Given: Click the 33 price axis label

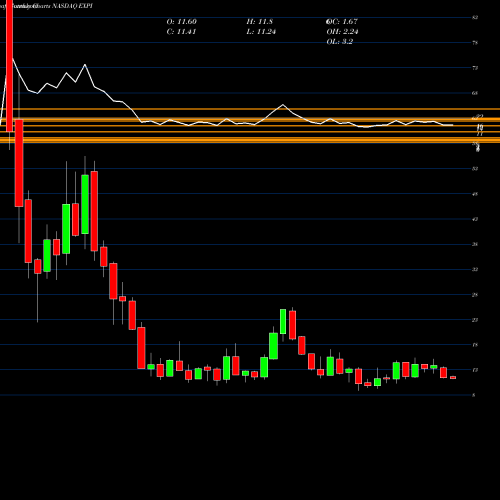Looking at the screenshot, I should pyautogui.click(x=475, y=269).
